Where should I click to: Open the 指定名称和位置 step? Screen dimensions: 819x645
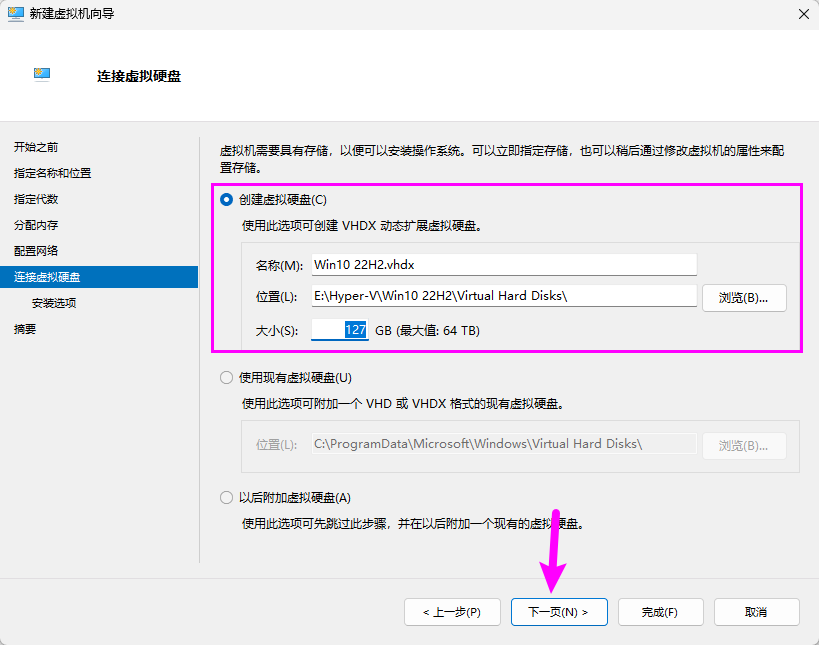tap(52, 173)
